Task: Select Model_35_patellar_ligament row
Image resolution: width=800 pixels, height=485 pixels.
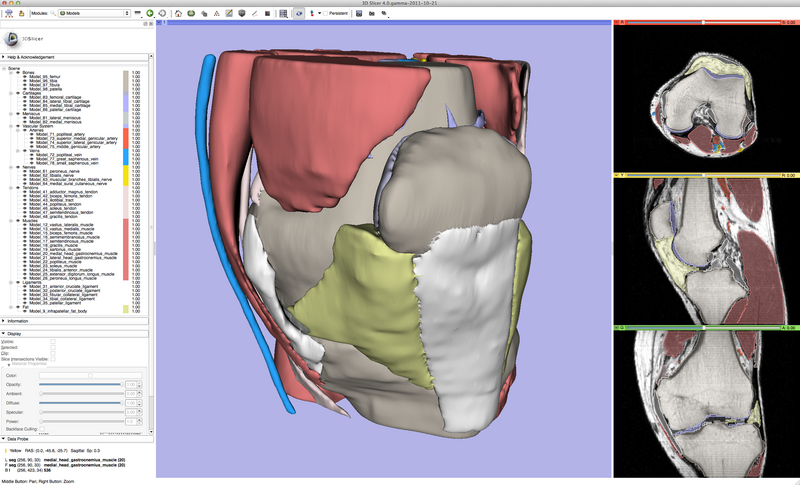Action: click(55, 303)
